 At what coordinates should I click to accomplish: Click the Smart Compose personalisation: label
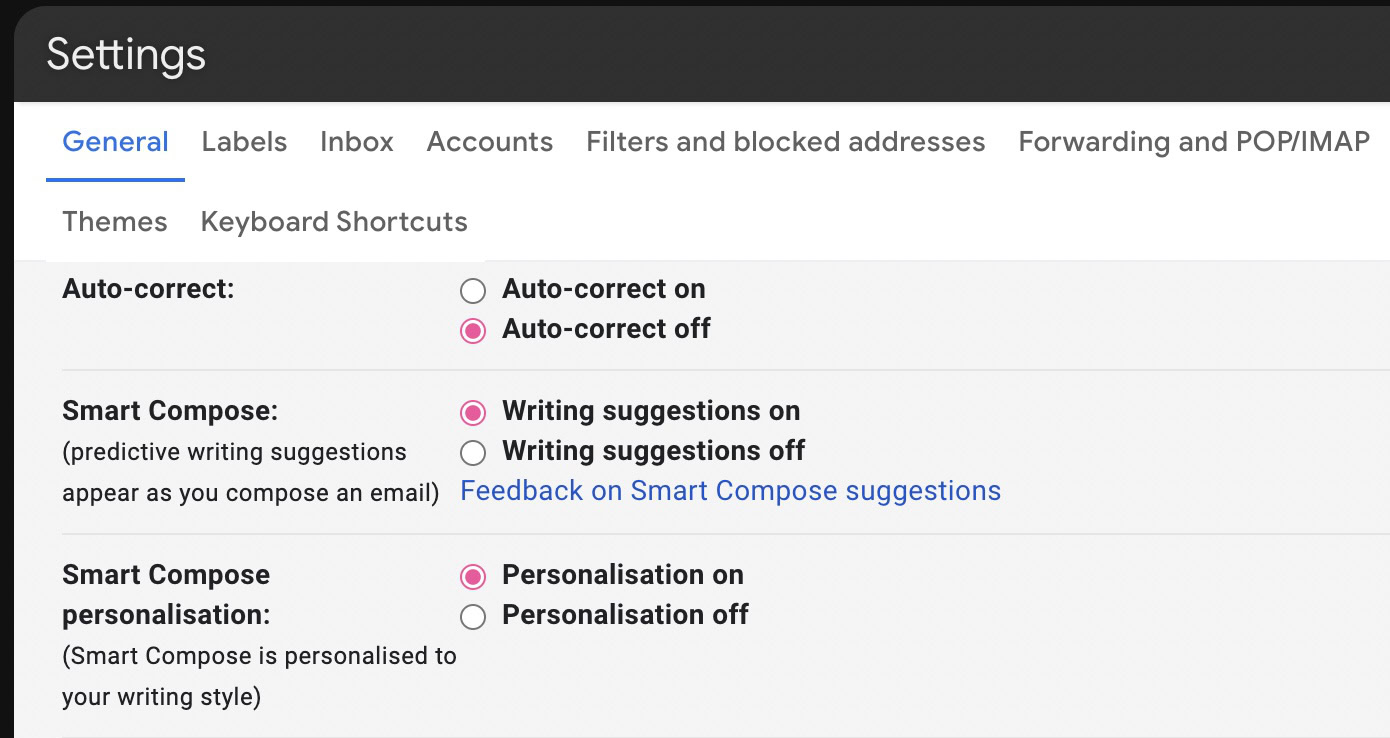(166, 594)
